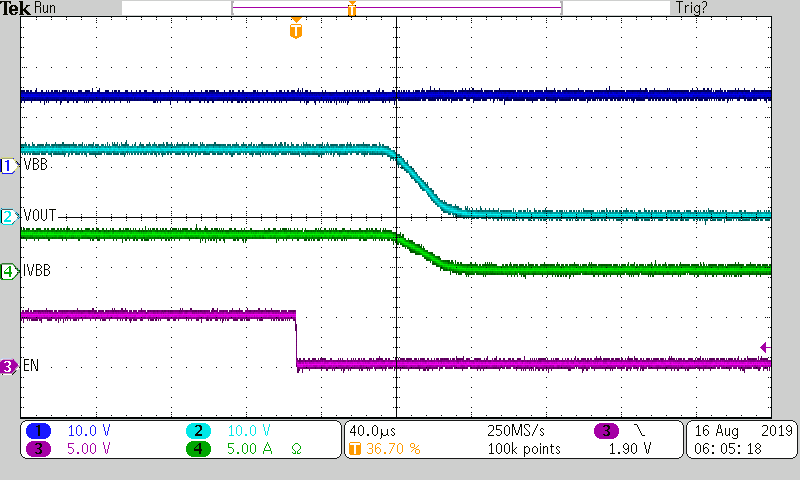Click the VBB waveform label
Screen dimensions: 800x480
click(x=36, y=165)
